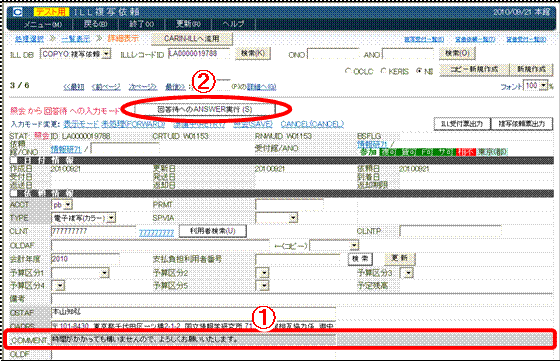Image resolution: width=560 pixels, height=362 pixels.
Task: Go to next page via 次ページ link
Action: (142, 87)
